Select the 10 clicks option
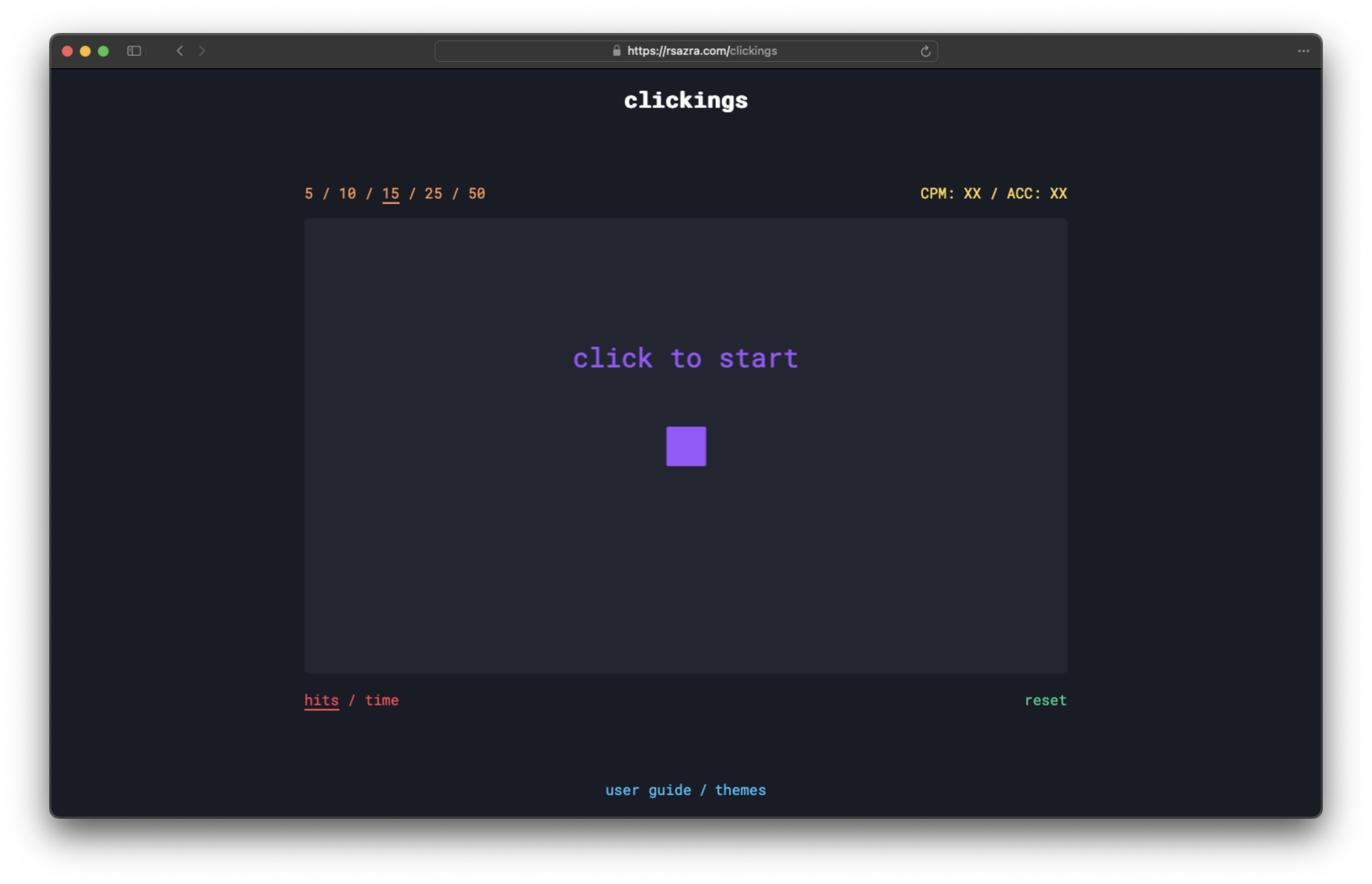Screen dimensions: 1372x884 point(347,194)
